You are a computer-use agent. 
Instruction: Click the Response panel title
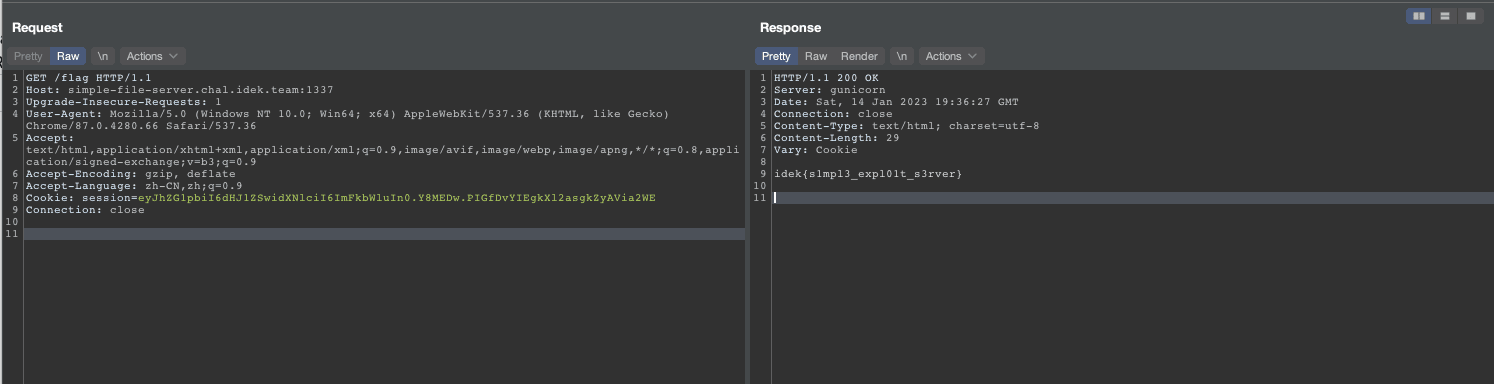[x=790, y=28]
